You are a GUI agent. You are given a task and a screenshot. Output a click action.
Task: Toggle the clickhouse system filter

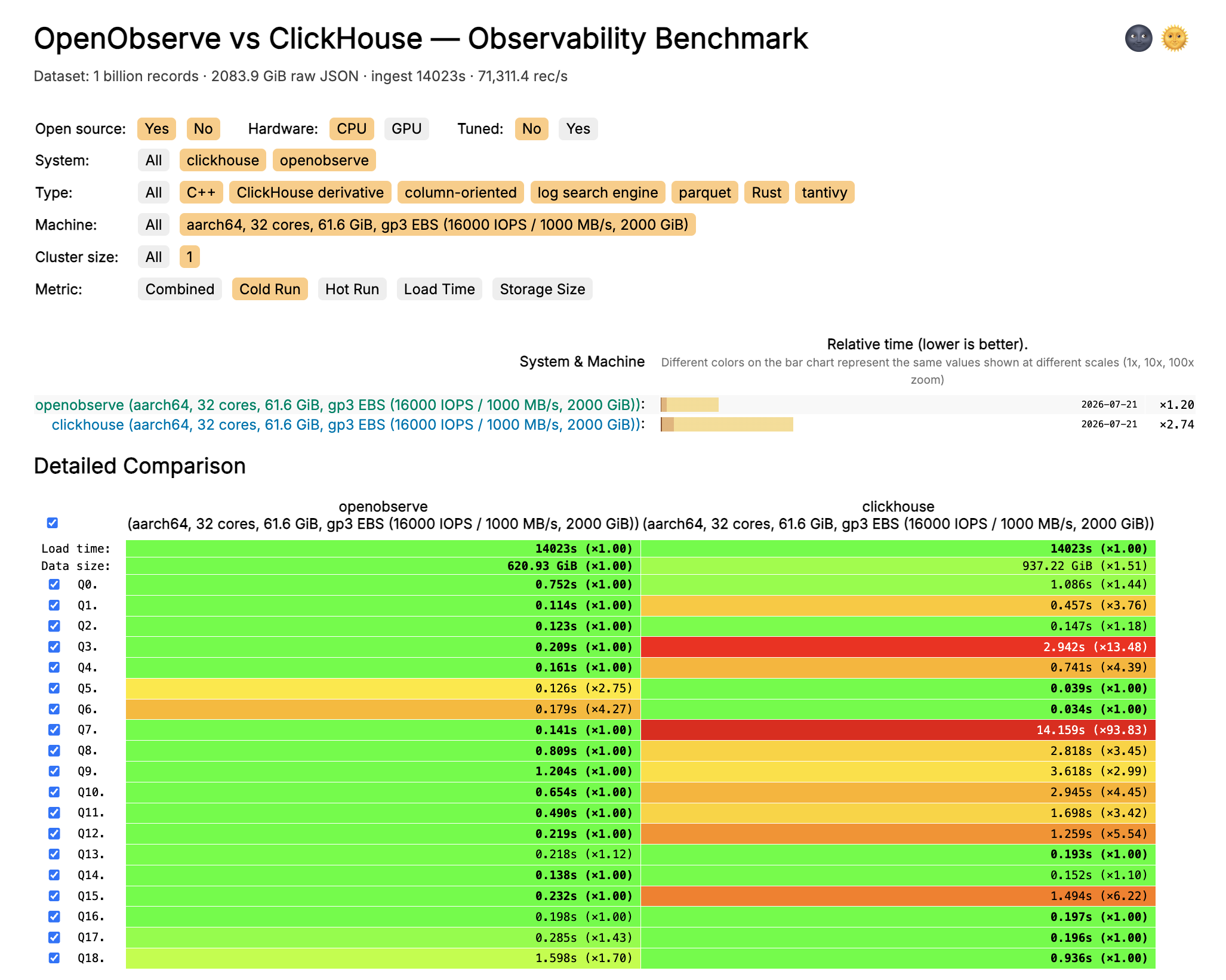(223, 161)
